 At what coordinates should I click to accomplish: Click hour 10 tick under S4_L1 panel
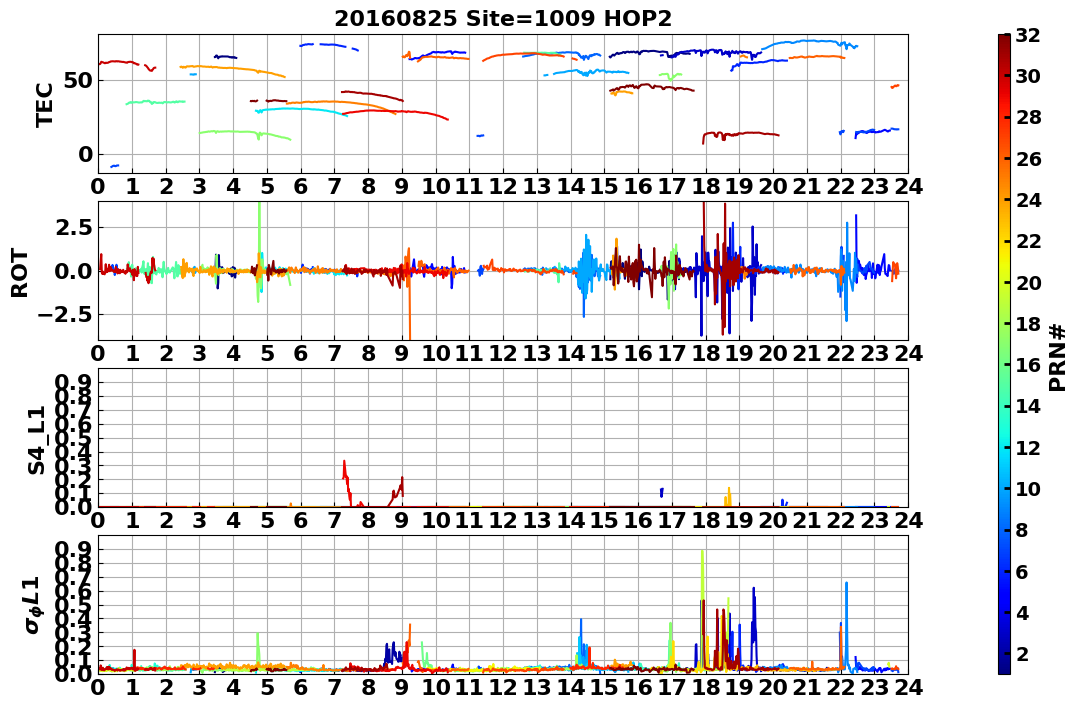(x=435, y=520)
